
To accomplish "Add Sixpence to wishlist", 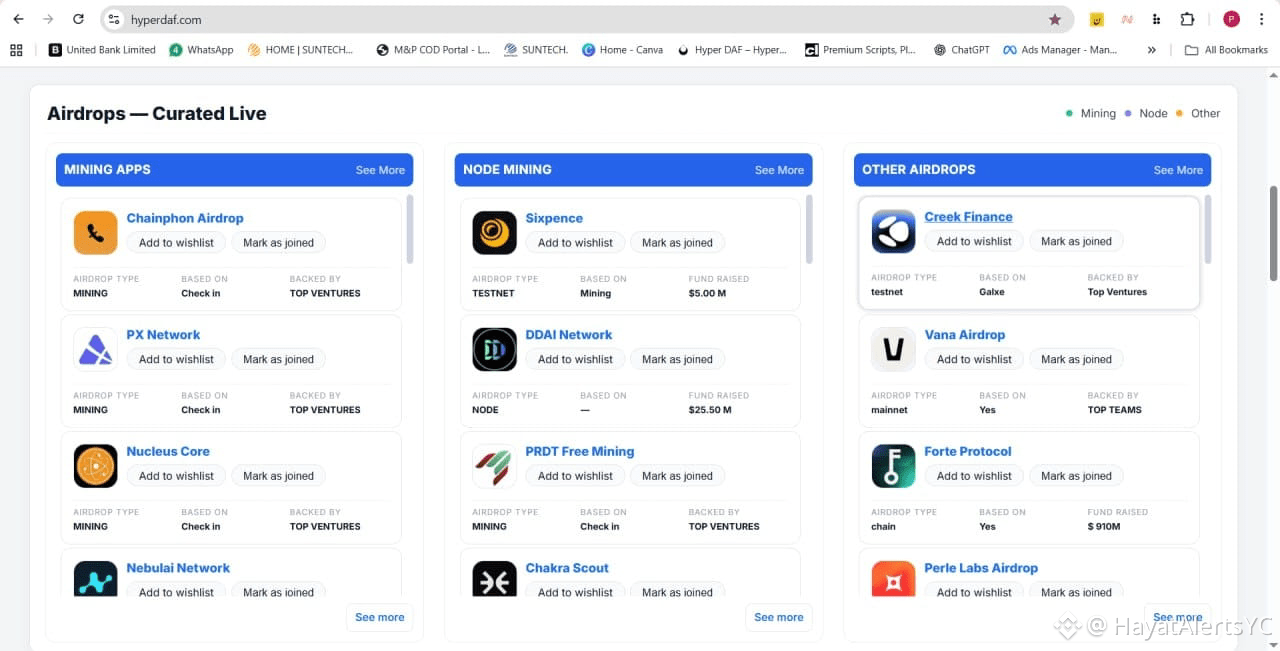I will [x=575, y=243].
